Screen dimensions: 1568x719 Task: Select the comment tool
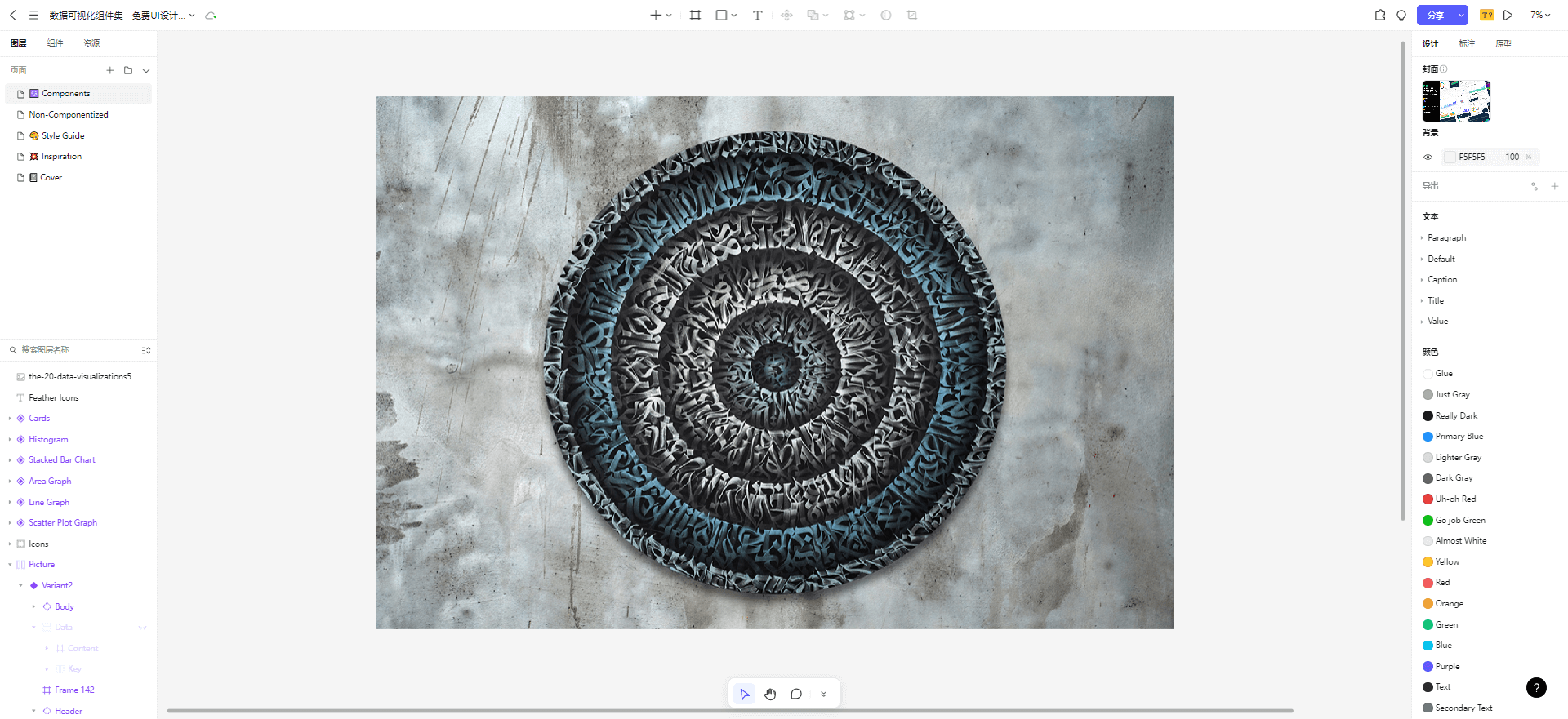tap(796, 694)
